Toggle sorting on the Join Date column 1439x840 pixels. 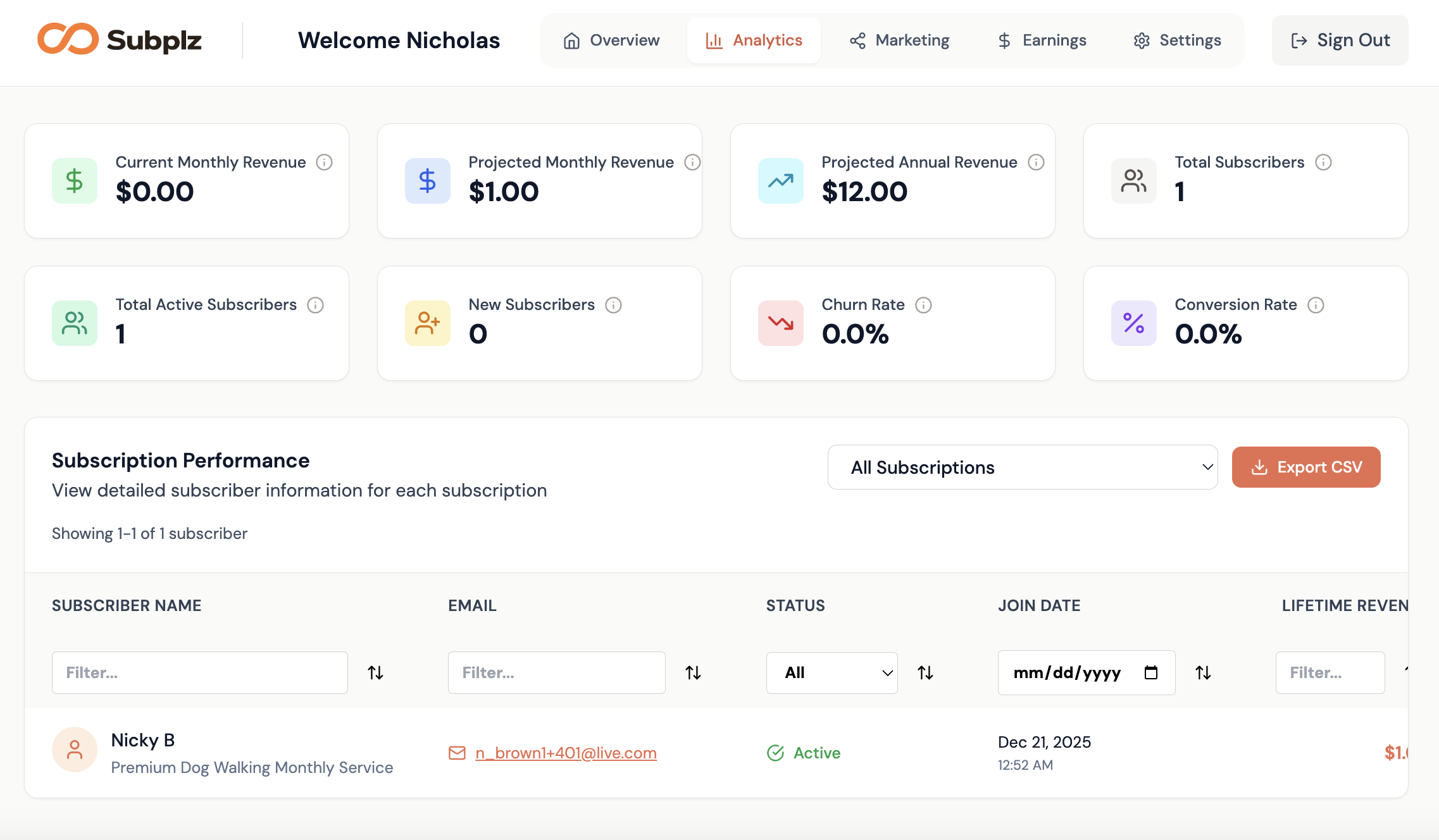(x=1203, y=672)
